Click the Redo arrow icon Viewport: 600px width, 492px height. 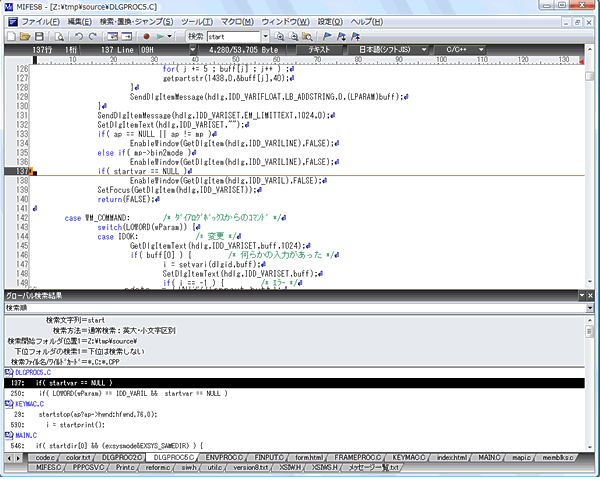[x=92, y=36]
